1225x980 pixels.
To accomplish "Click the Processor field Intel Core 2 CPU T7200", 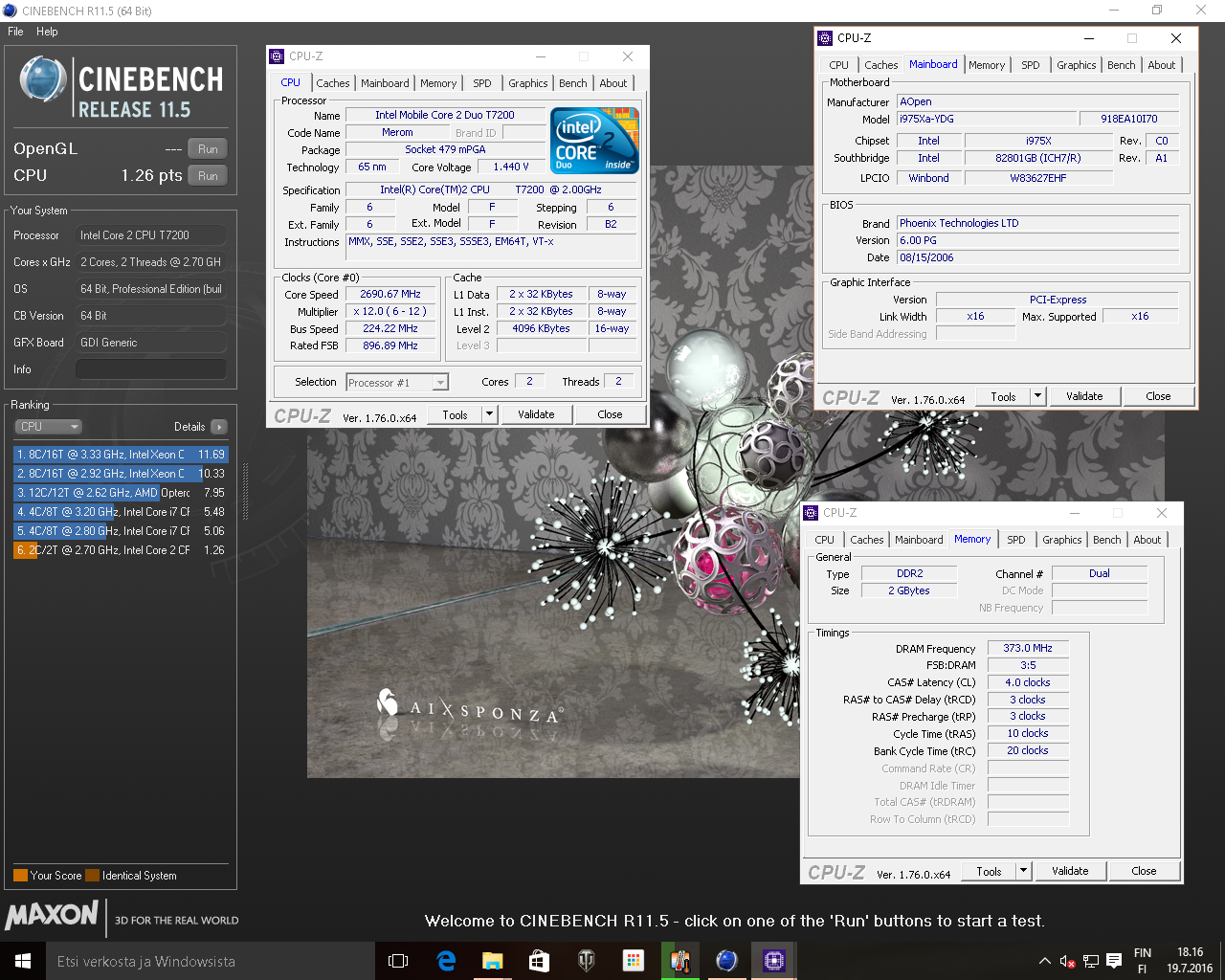I will [x=151, y=235].
